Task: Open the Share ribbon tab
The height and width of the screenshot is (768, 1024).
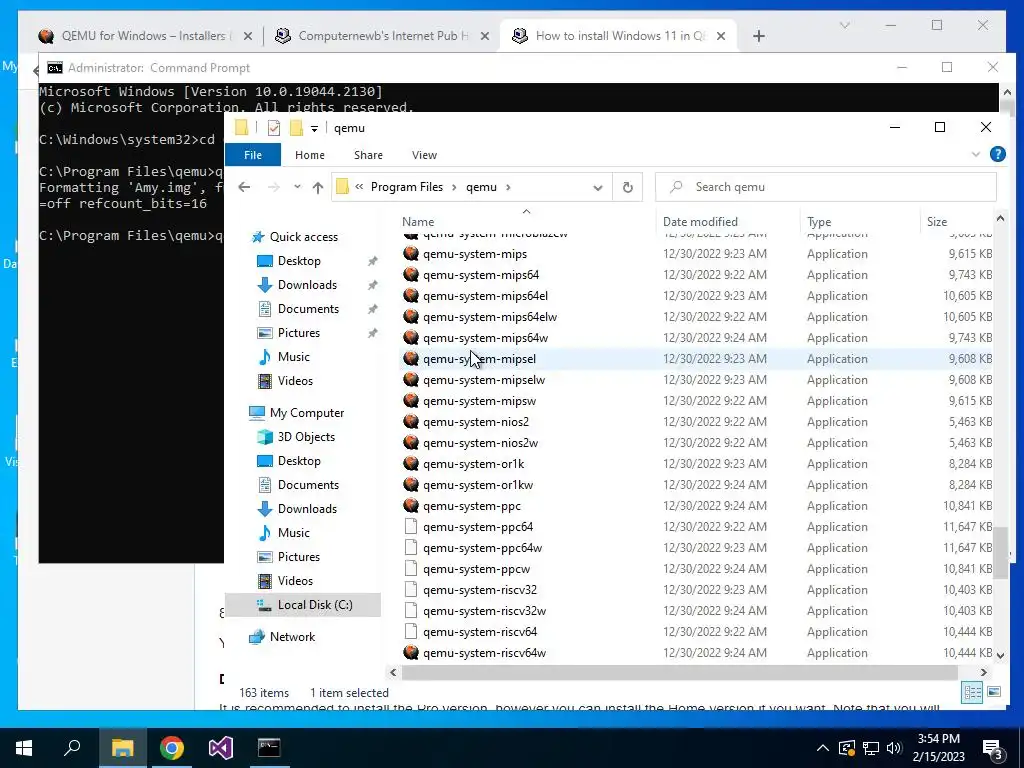Action: tap(368, 155)
